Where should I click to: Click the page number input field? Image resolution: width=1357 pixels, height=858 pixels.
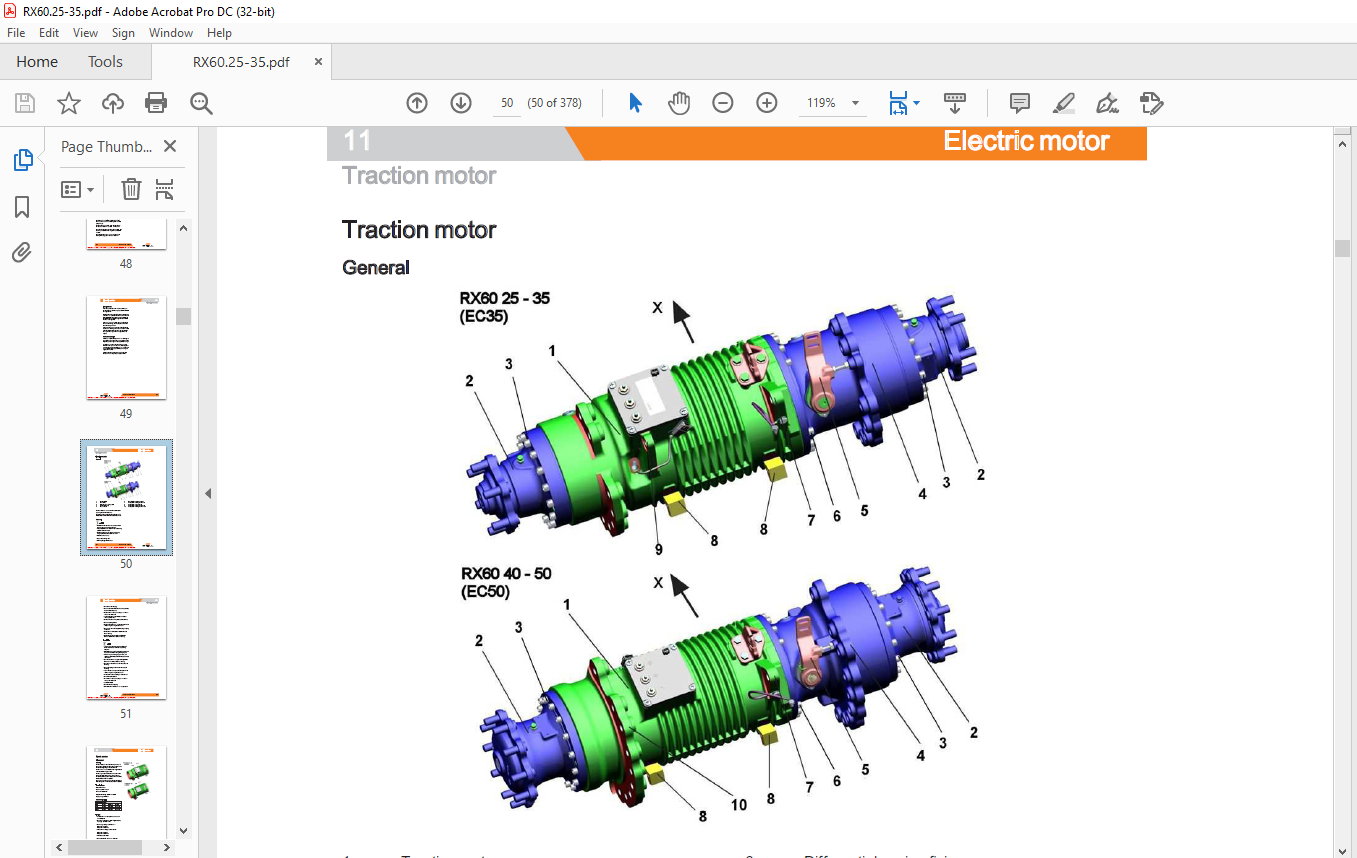[507, 103]
